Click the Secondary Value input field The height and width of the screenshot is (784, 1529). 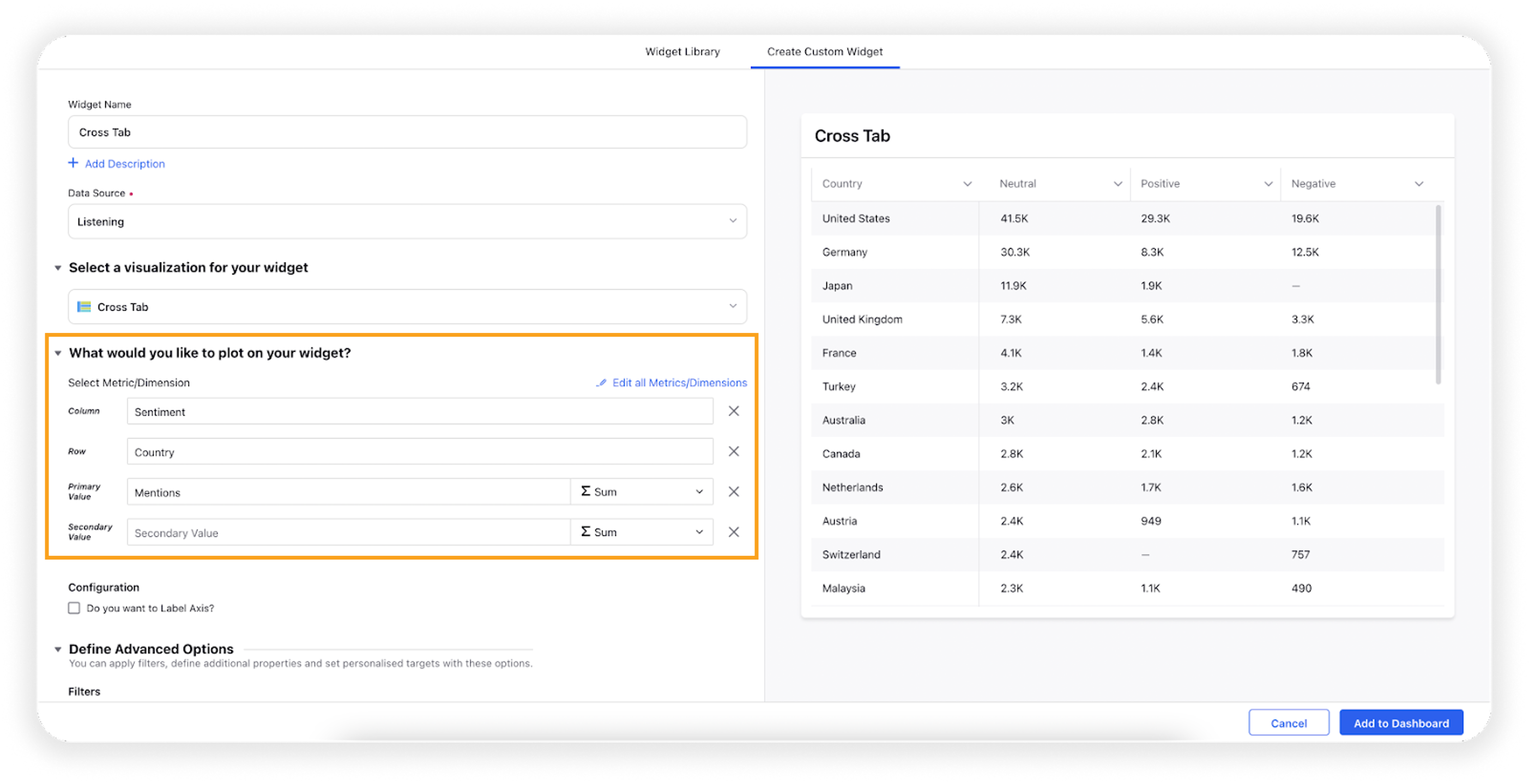click(348, 532)
